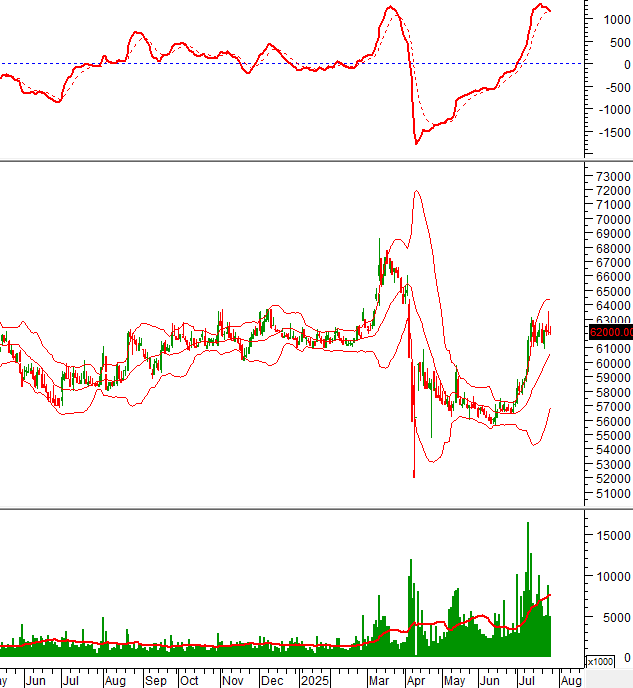Viewport: 633px width, 688px height.
Task: Select the Dec month label
Action: 272,681
